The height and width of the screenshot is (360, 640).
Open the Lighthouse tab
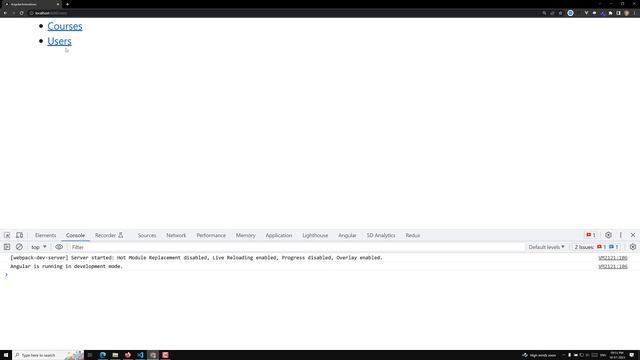pyautogui.click(x=315, y=236)
